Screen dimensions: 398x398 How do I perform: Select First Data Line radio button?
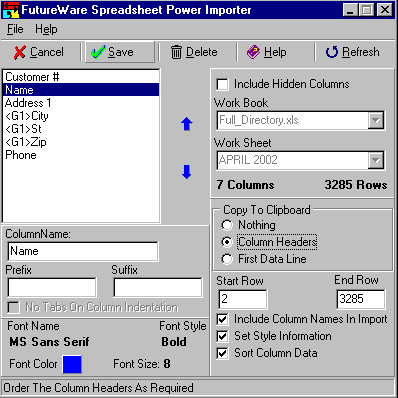tap(227, 259)
